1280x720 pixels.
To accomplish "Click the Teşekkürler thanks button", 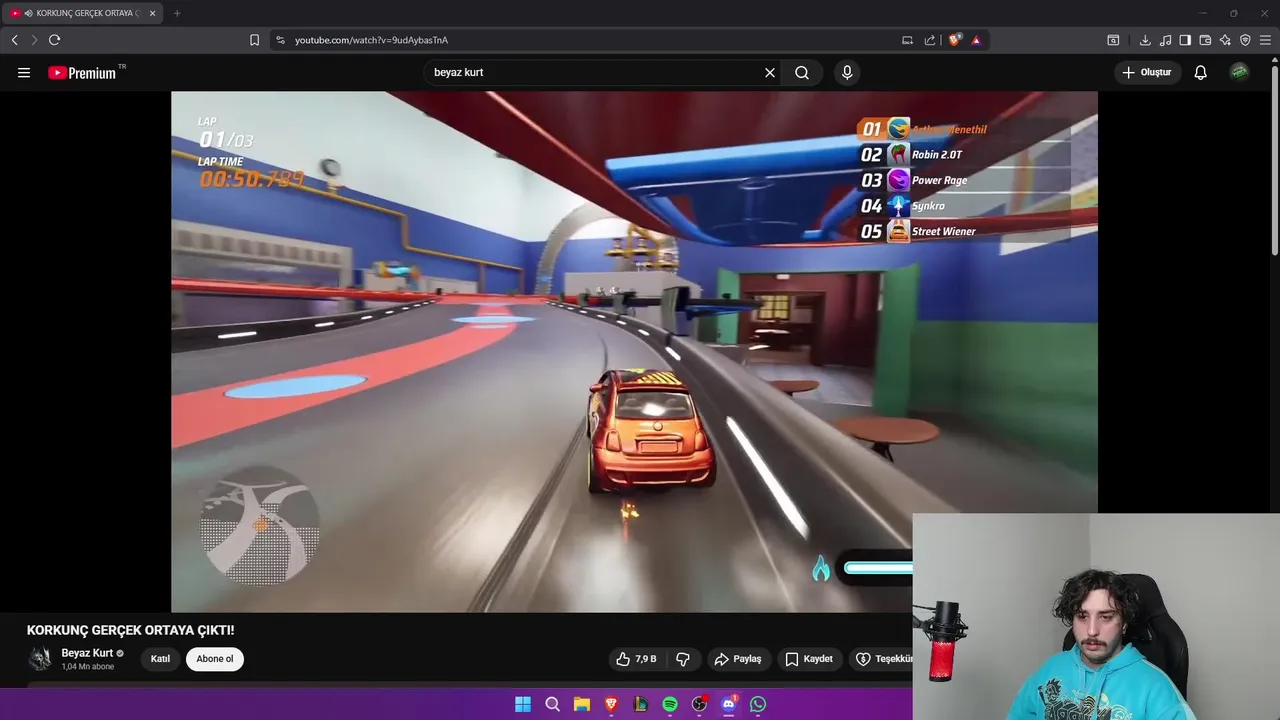I will [881, 659].
